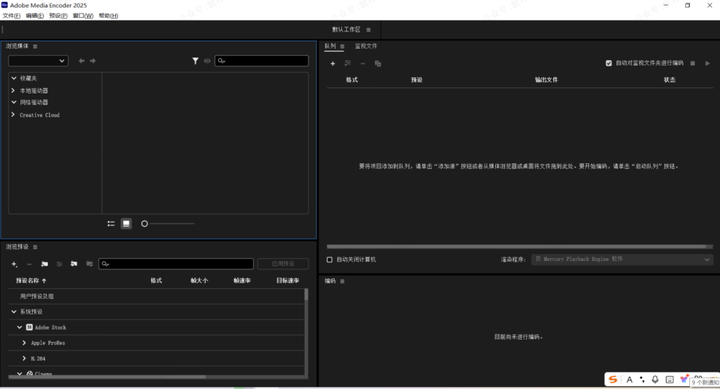This screenshot has width=720, height=389.
Task: Click the add output icon in Queue toolbar
Action: (348, 63)
